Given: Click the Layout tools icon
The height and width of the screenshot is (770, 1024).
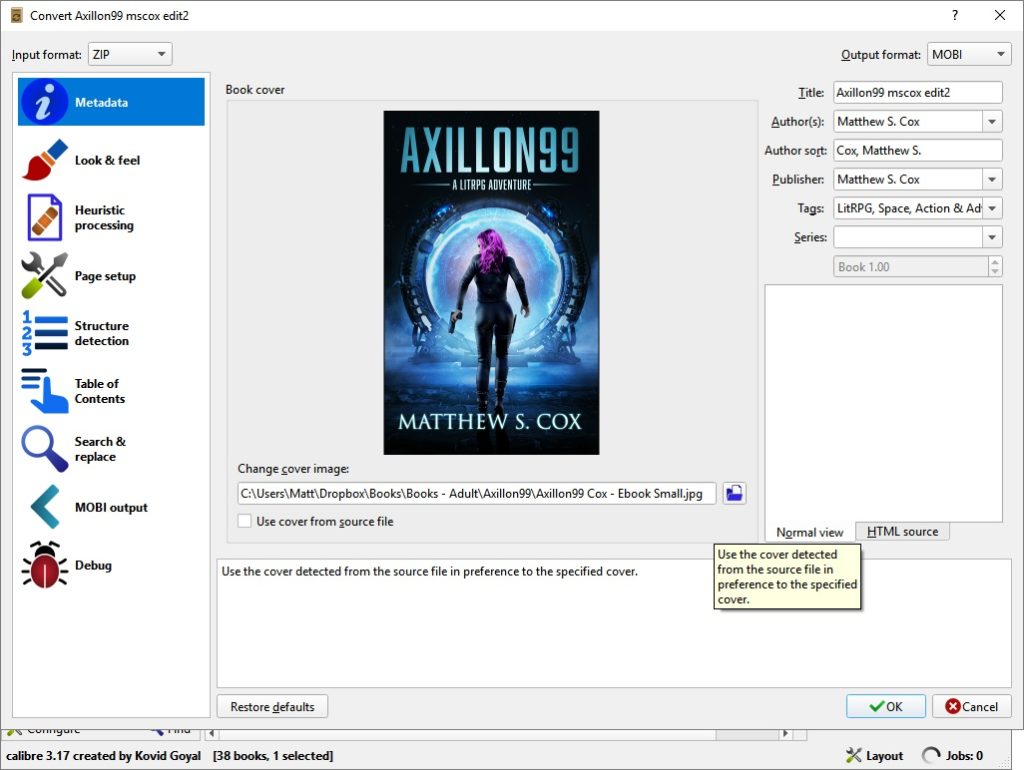Looking at the screenshot, I should tap(853, 756).
